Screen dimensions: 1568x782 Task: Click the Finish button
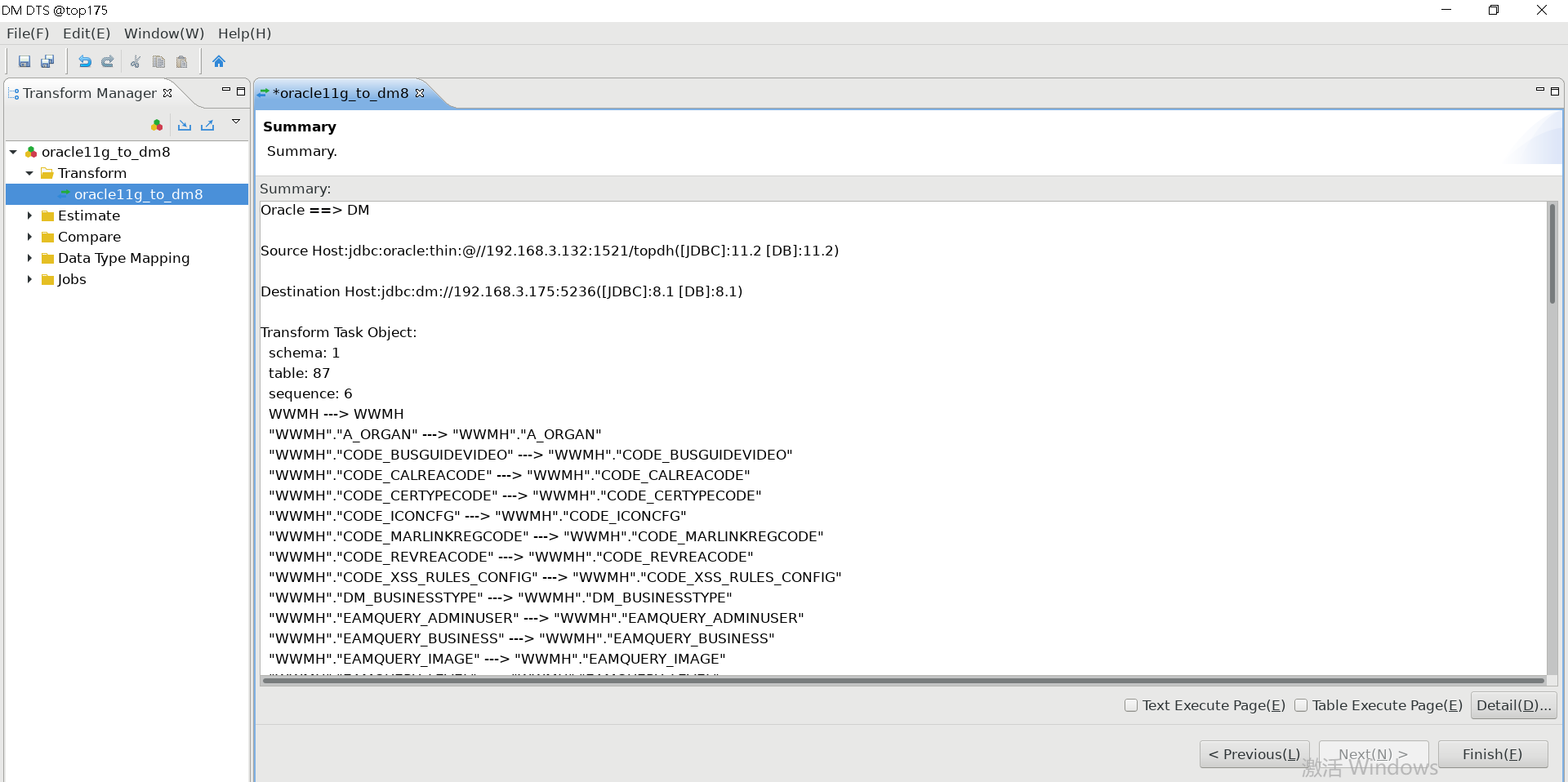(1492, 754)
